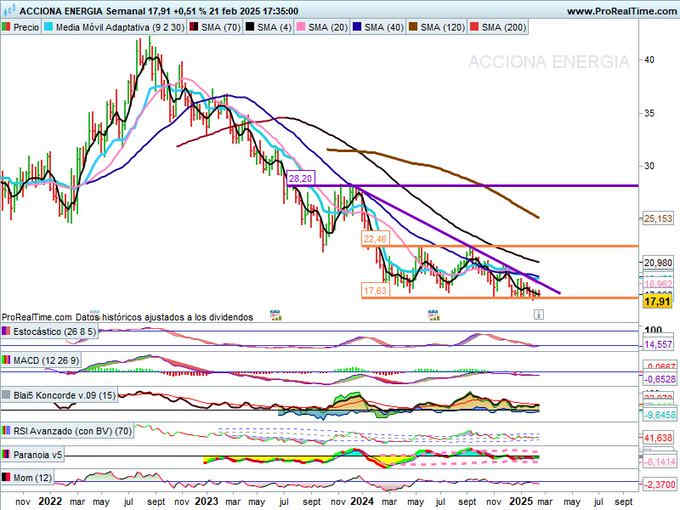The width and height of the screenshot is (680, 510).
Task: Click the brown SMA (120) curve on chart
Action: pyautogui.click(x=434, y=166)
